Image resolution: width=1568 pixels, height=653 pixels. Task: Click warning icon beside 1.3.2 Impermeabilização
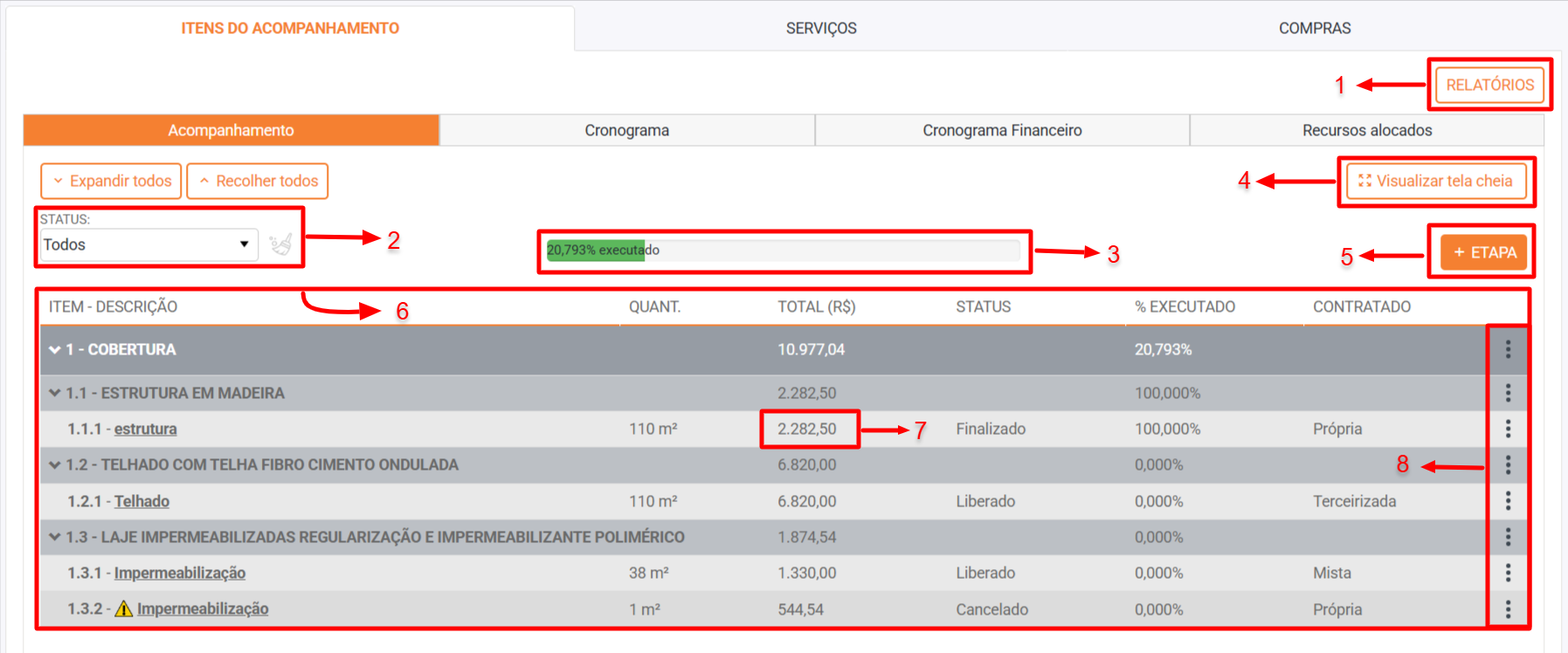pyautogui.click(x=124, y=608)
